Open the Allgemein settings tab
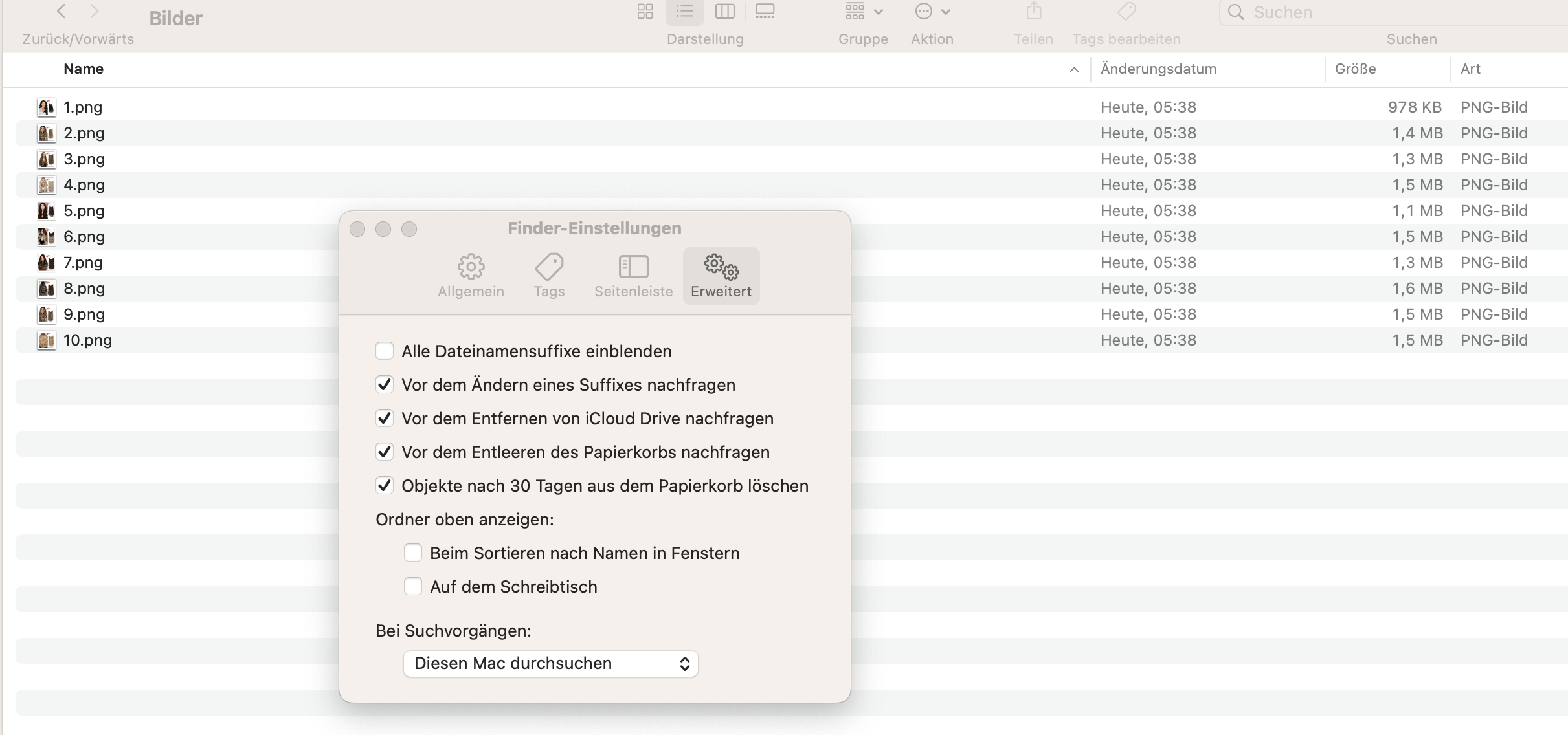 [x=471, y=276]
